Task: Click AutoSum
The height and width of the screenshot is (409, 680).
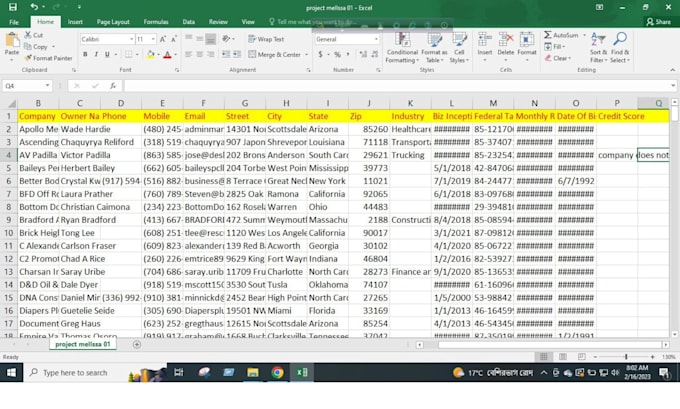Action: click(562, 35)
